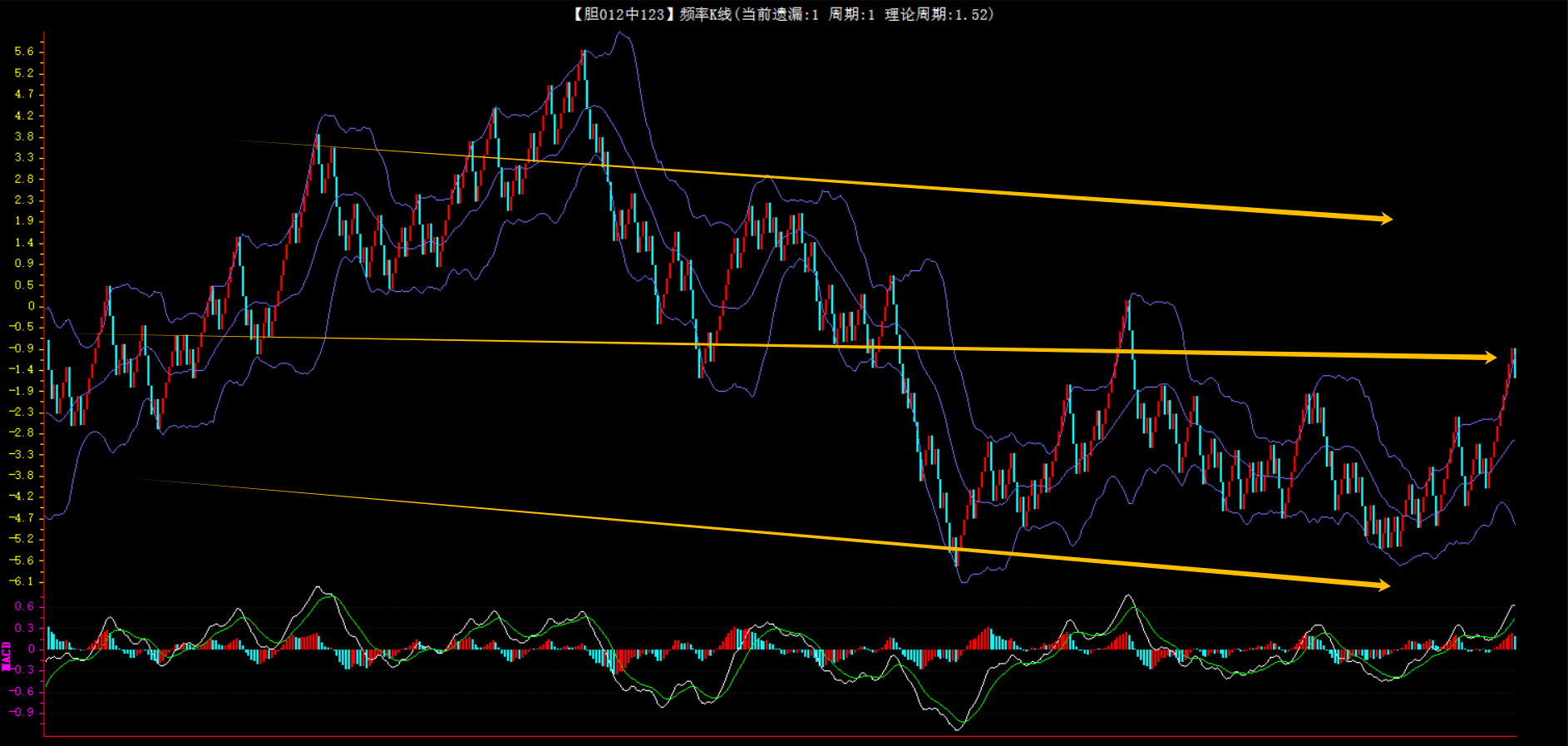The height and width of the screenshot is (746, 1568).
Task: Click the 4.2 label on price axis
Action: tap(24, 116)
